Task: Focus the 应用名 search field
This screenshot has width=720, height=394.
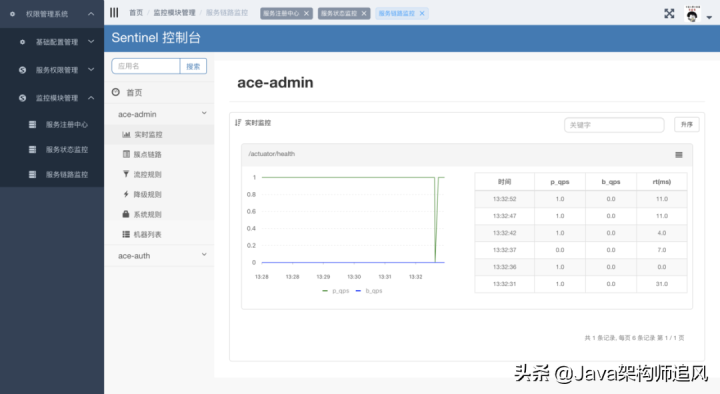Action: 146,66
